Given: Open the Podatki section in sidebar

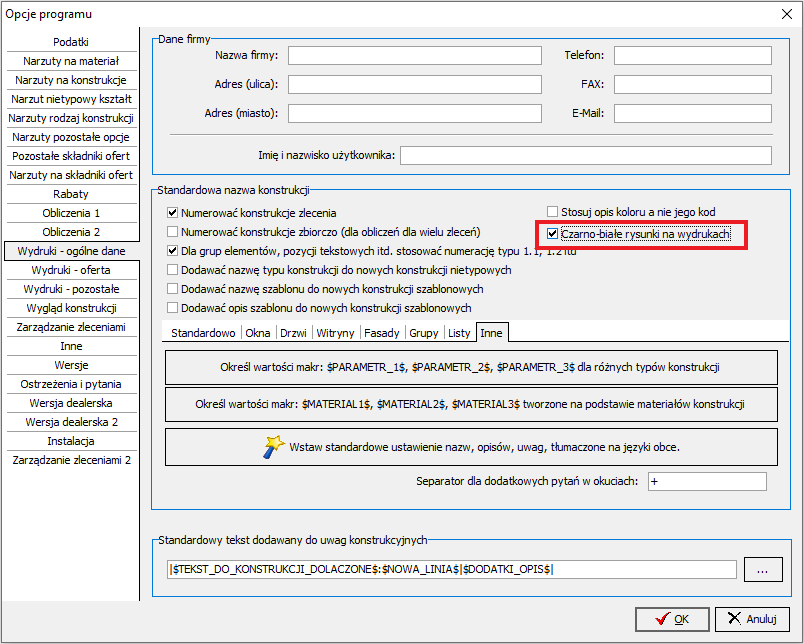Looking at the screenshot, I should click(x=71, y=42).
